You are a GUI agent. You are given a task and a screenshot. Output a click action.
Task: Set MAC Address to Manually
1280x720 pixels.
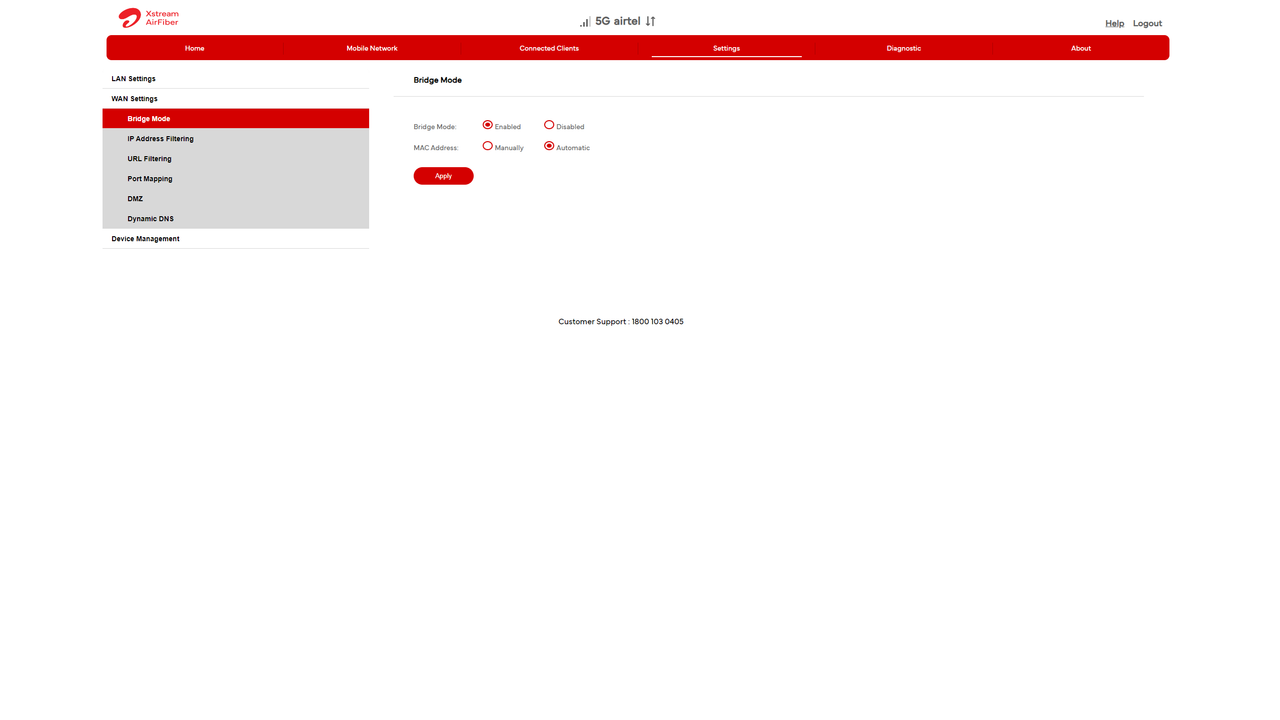point(487,145)
